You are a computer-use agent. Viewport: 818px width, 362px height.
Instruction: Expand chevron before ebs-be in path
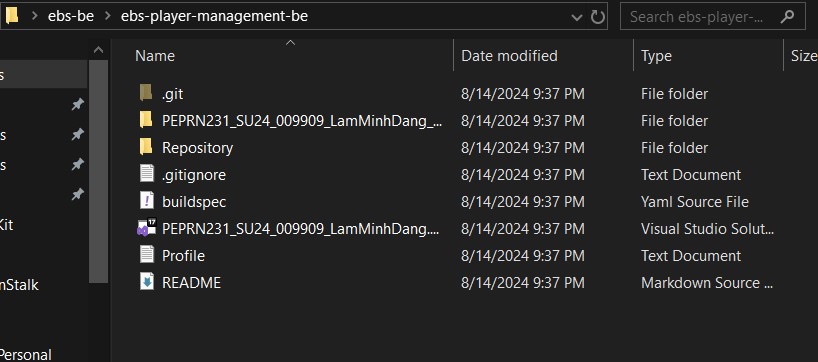[x=35, y=16]
